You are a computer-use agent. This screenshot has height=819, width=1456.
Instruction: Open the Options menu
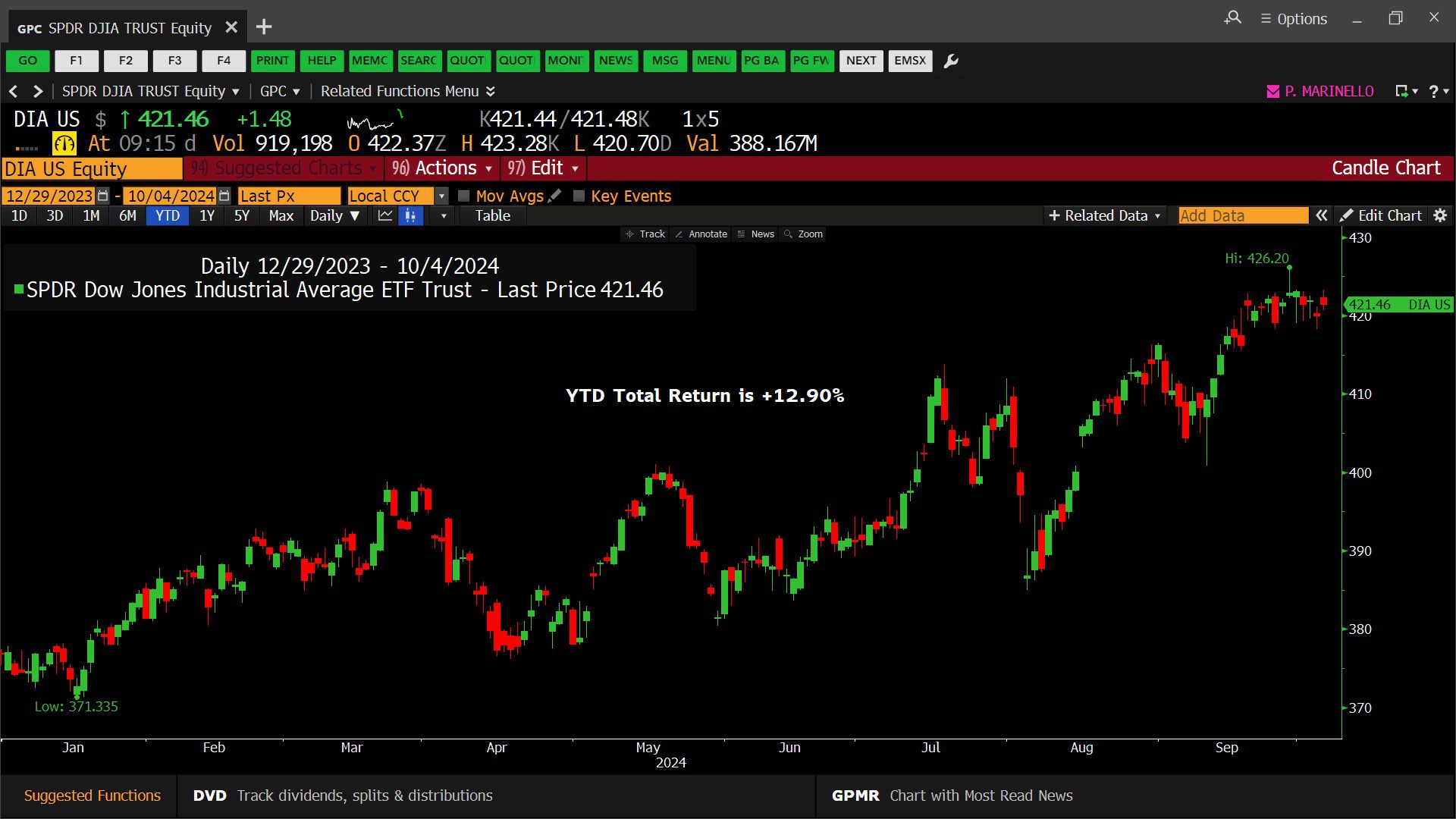point(1294,19)
